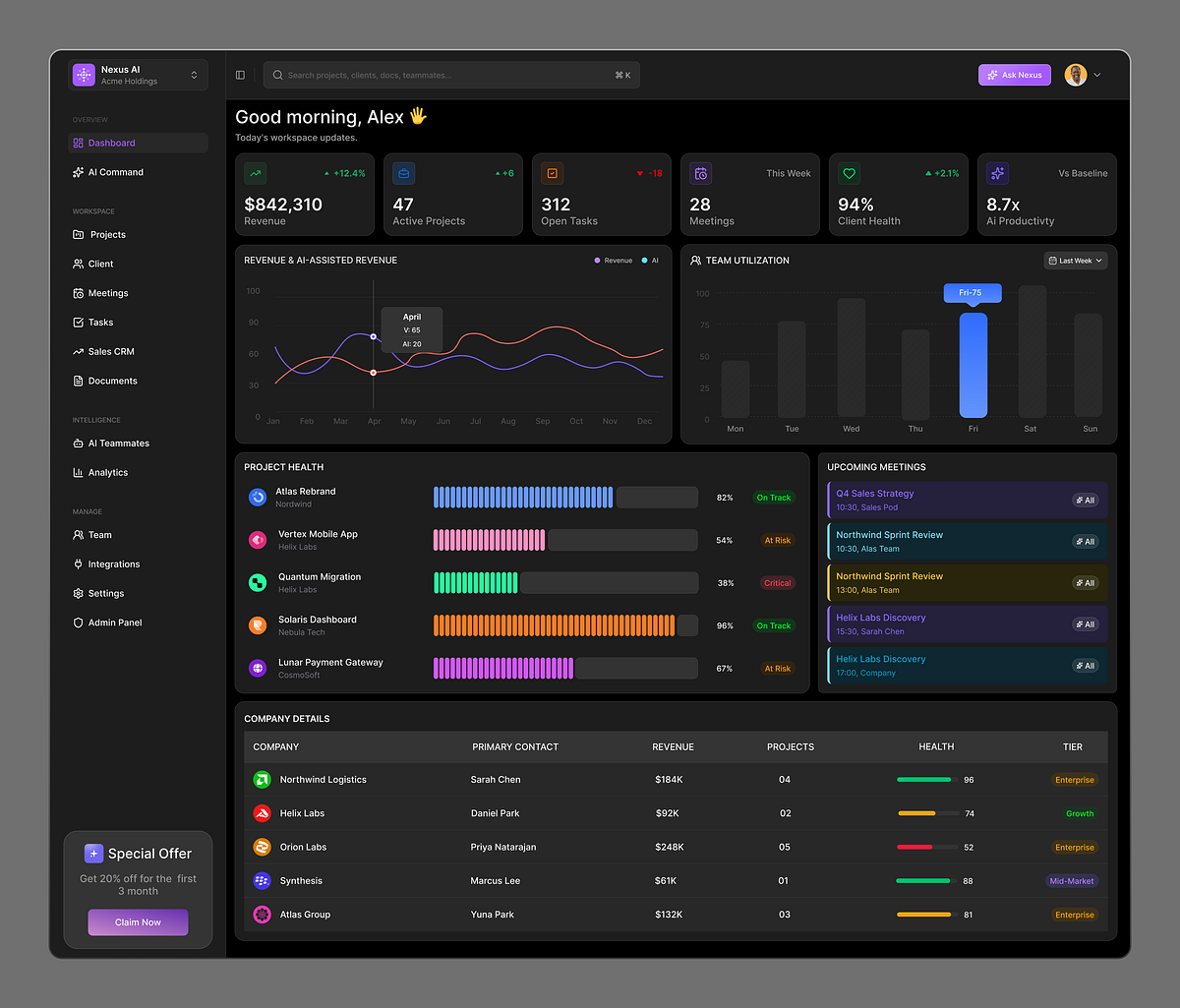Toggle the sidebar collapse icon
Viewport: 1180px width, 1008px height.
pos(240,75)
